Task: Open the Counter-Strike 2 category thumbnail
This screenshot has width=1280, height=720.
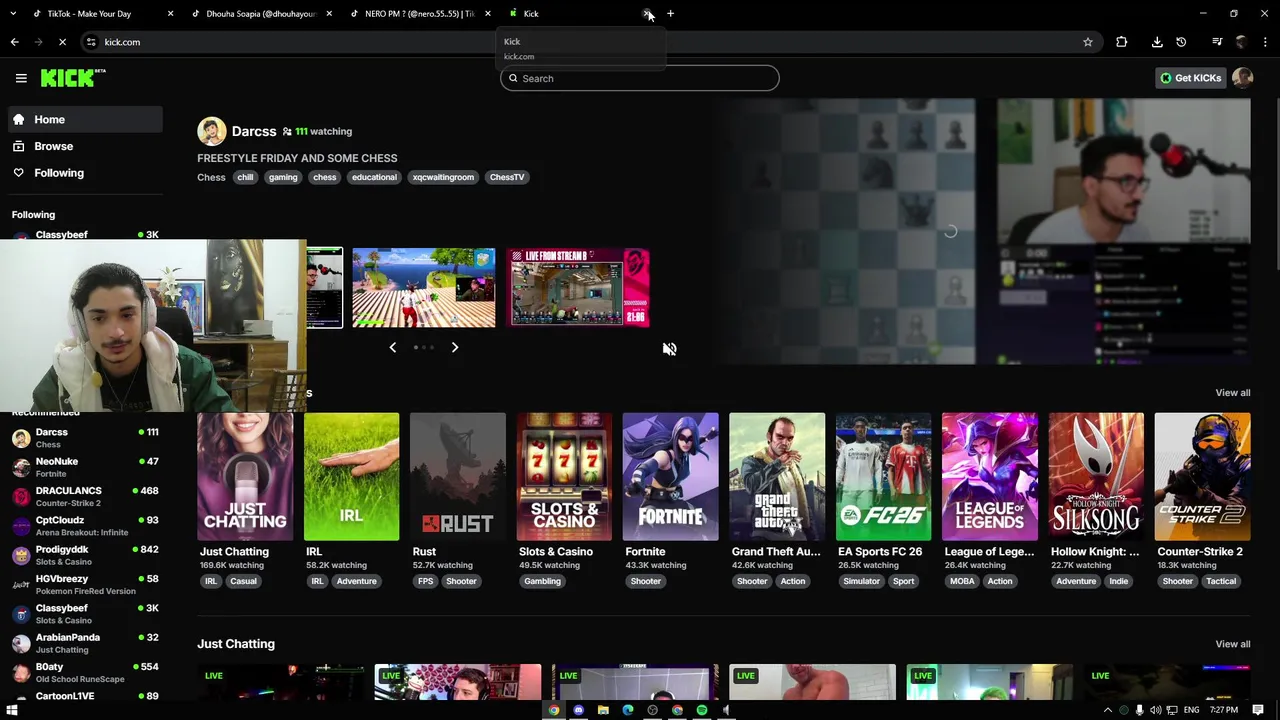Action: coord(1203,477)
